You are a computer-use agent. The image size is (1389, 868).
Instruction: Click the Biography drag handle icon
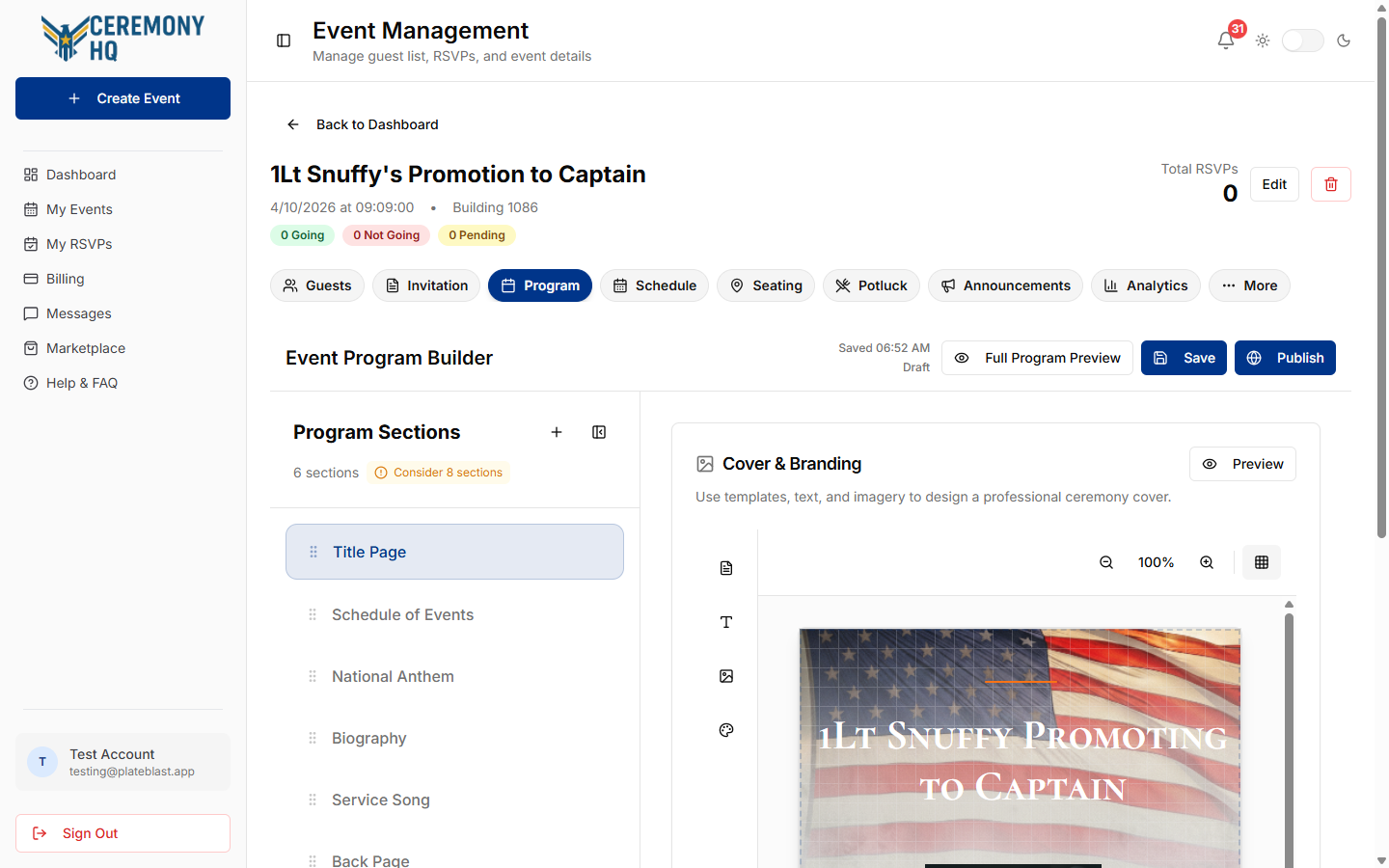[313, 738]
